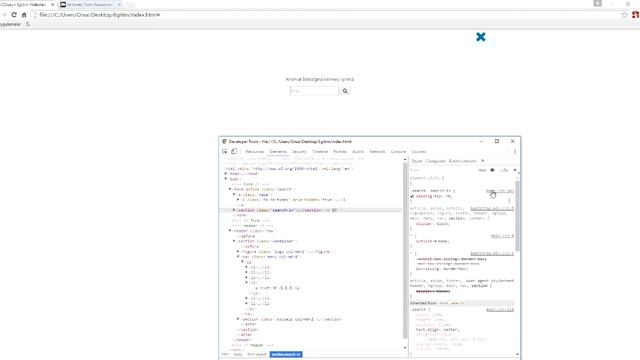Reload the page with the refresh icon
This screenshot has width=640, height=360.
[x=14, y=15]
